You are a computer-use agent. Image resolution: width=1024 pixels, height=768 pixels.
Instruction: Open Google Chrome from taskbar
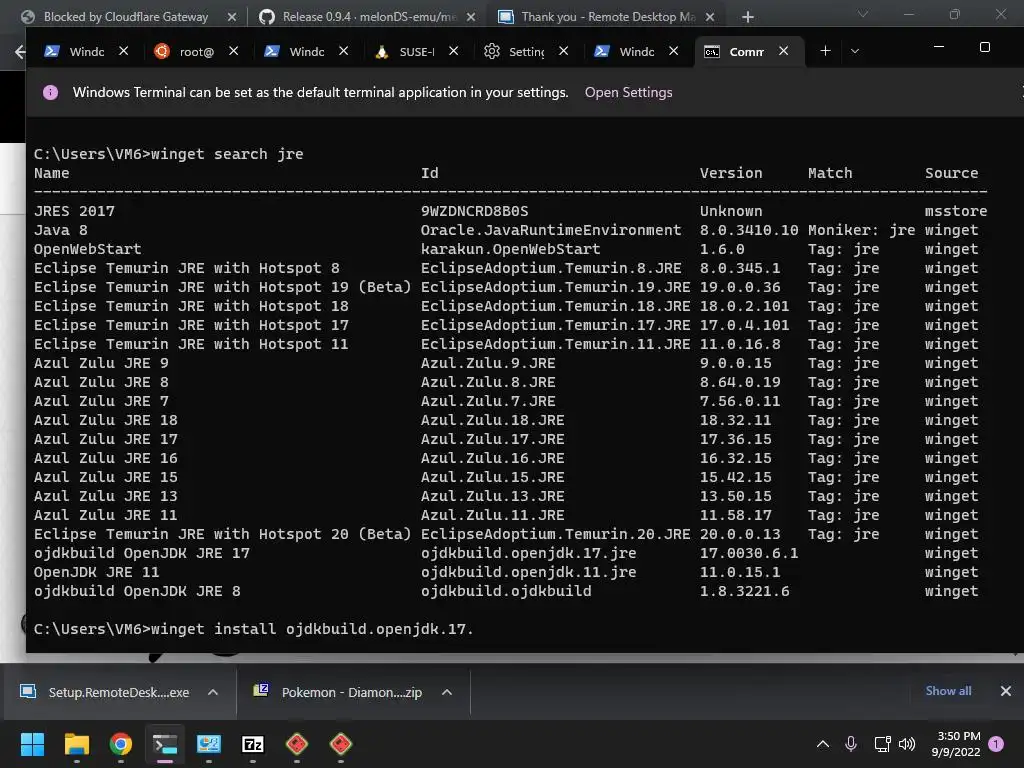click(x=121, y=744)
